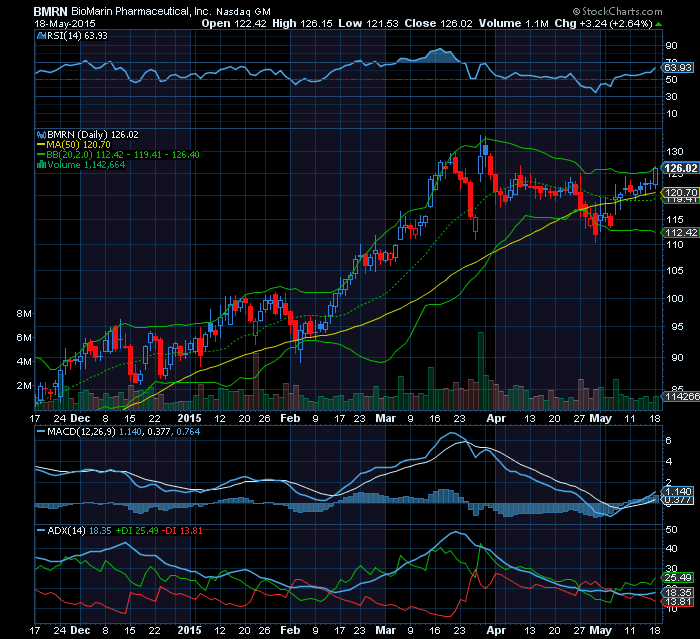
Task: Click the green up arrow beside Chg
Action: point(658,24)
